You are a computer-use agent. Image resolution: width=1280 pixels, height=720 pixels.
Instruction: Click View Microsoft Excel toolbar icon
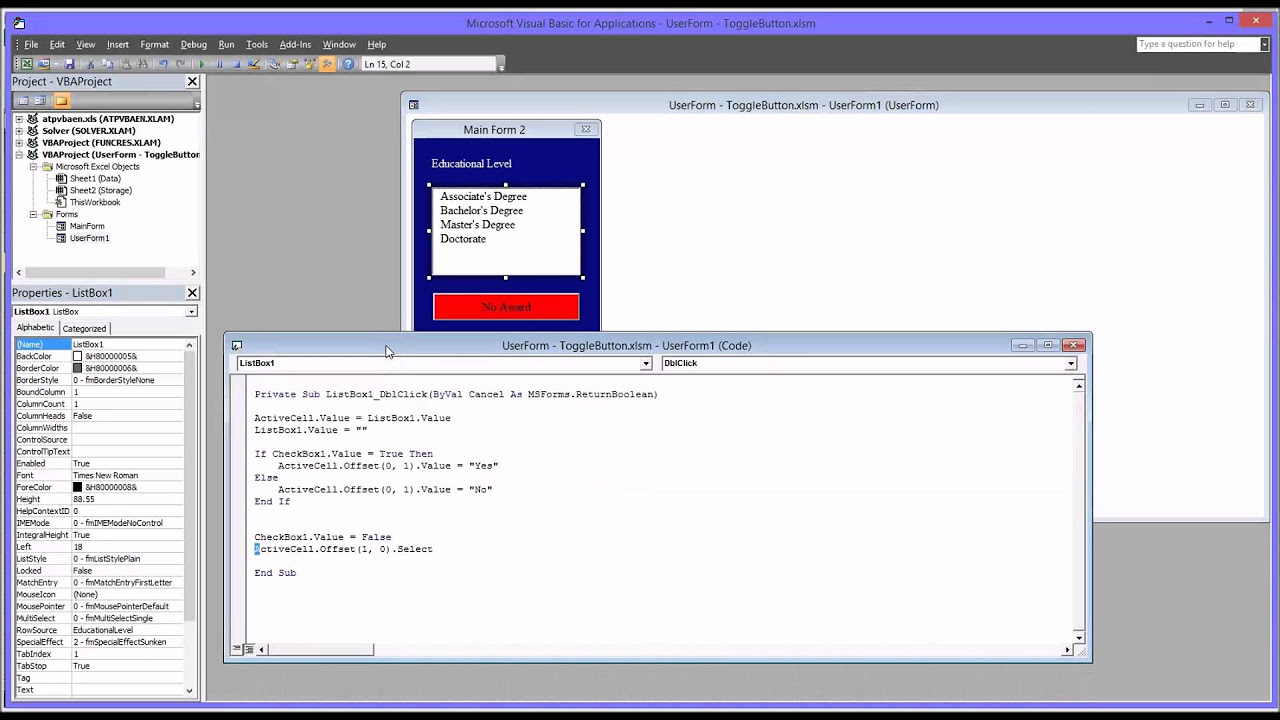pyautogui.click(x=27, y=64)
